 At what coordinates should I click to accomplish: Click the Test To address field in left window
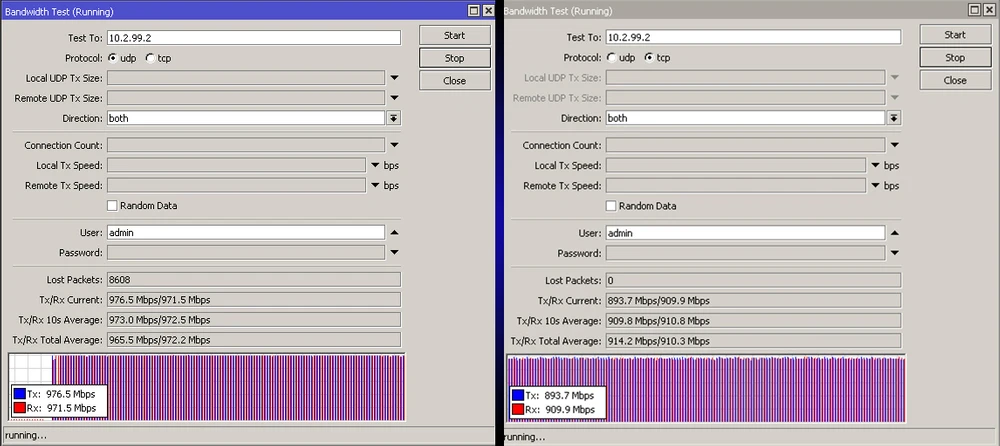point(254,37)
